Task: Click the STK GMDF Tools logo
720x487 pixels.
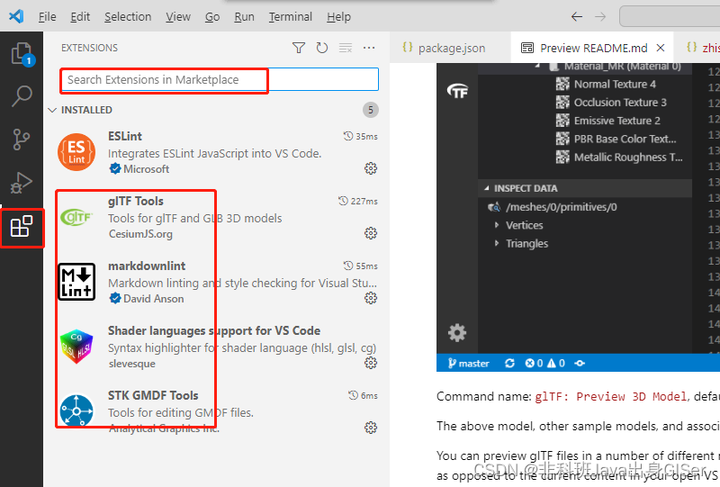Action: pos(77,411)
